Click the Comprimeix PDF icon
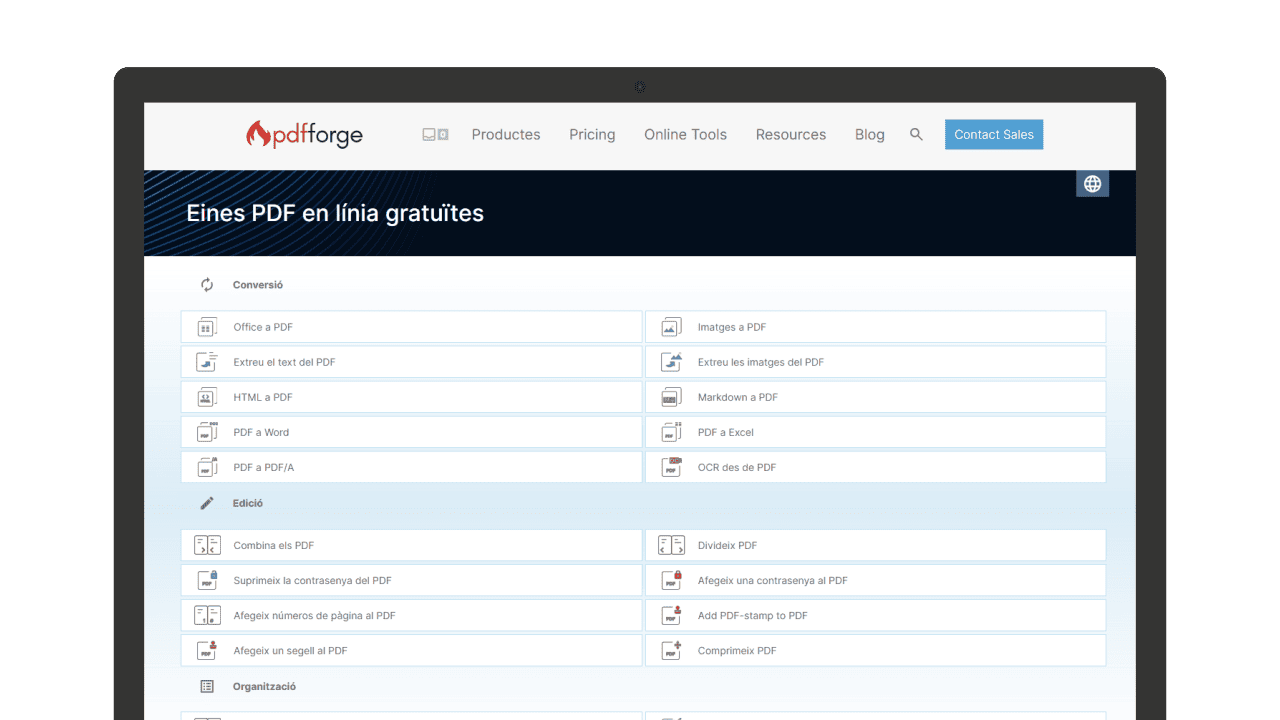This screenshot has height=720, width=1280. [x=671, y=651]
